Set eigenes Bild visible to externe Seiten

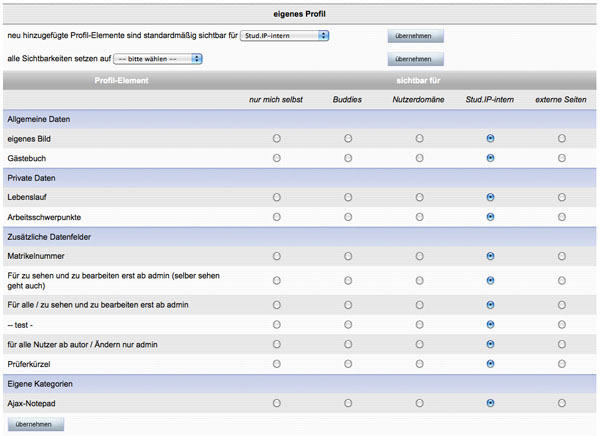pos(562,139)
